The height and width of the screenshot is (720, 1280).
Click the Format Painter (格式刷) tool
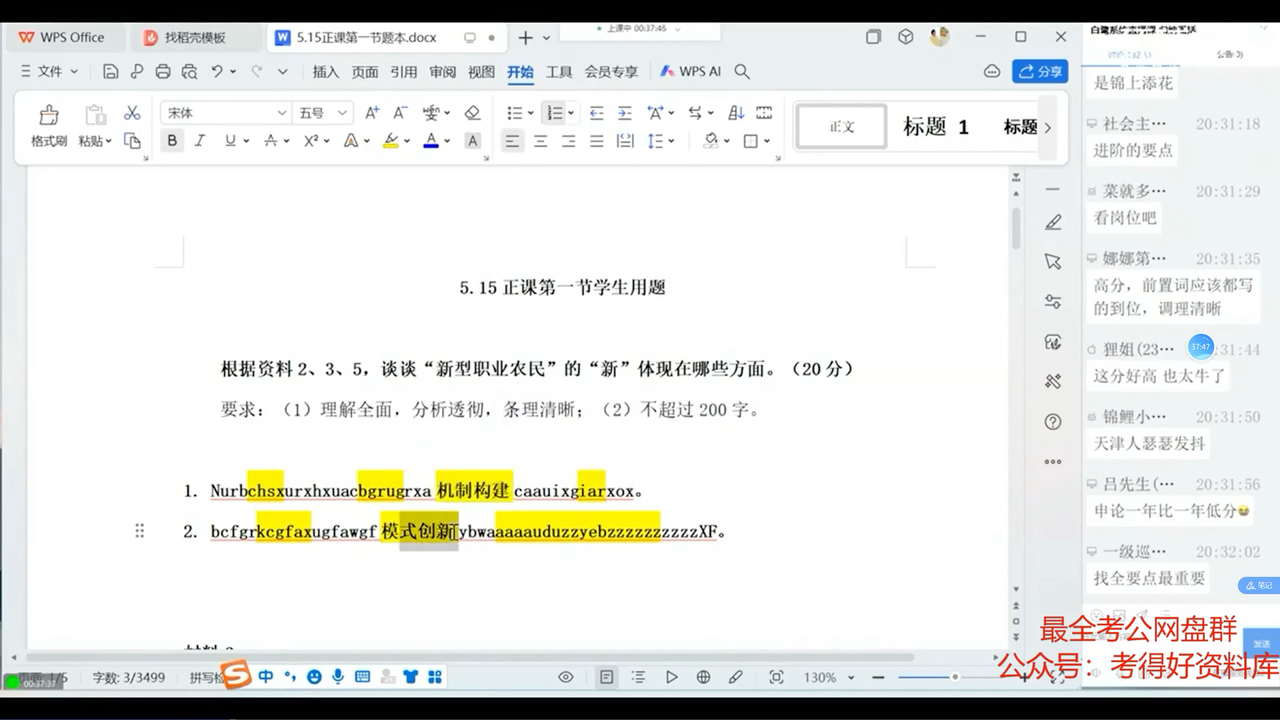coord(48,126)
